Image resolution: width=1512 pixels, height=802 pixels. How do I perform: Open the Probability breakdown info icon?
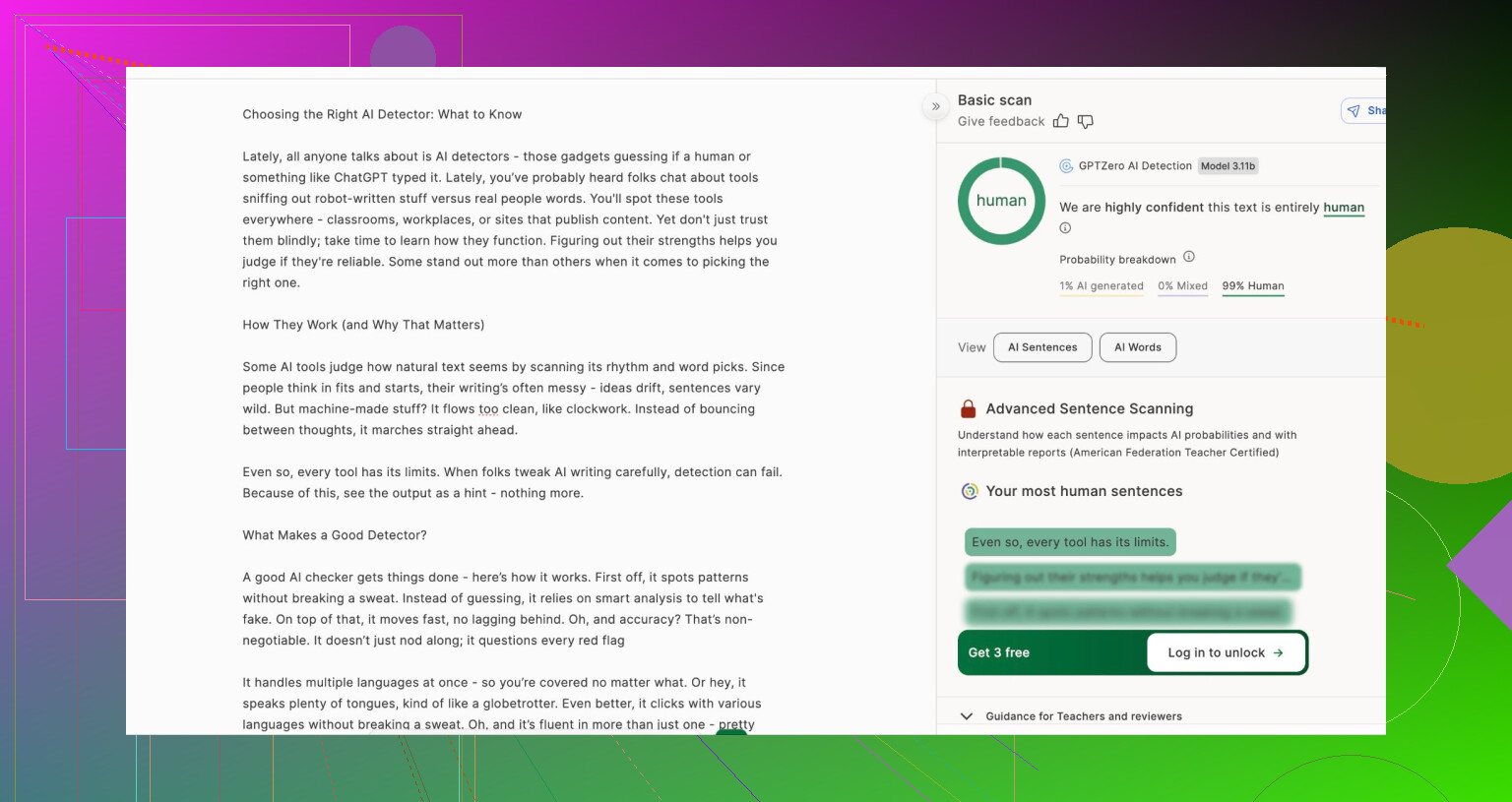coord(1188,257)
